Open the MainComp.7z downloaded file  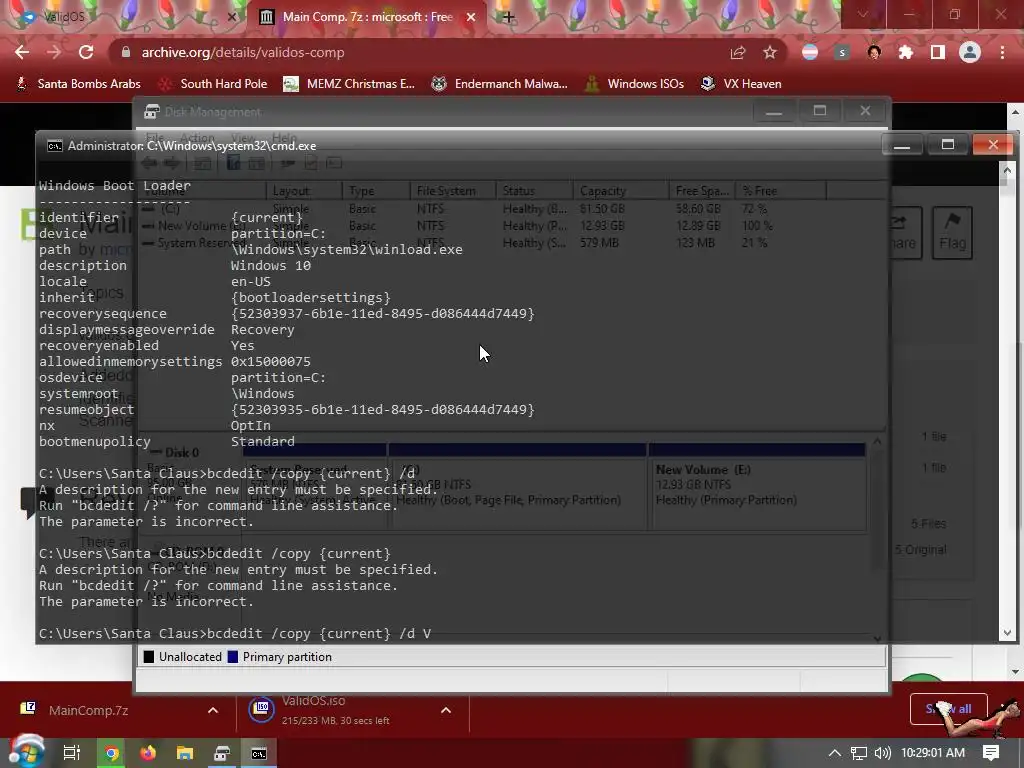click(x=88, y=710)
